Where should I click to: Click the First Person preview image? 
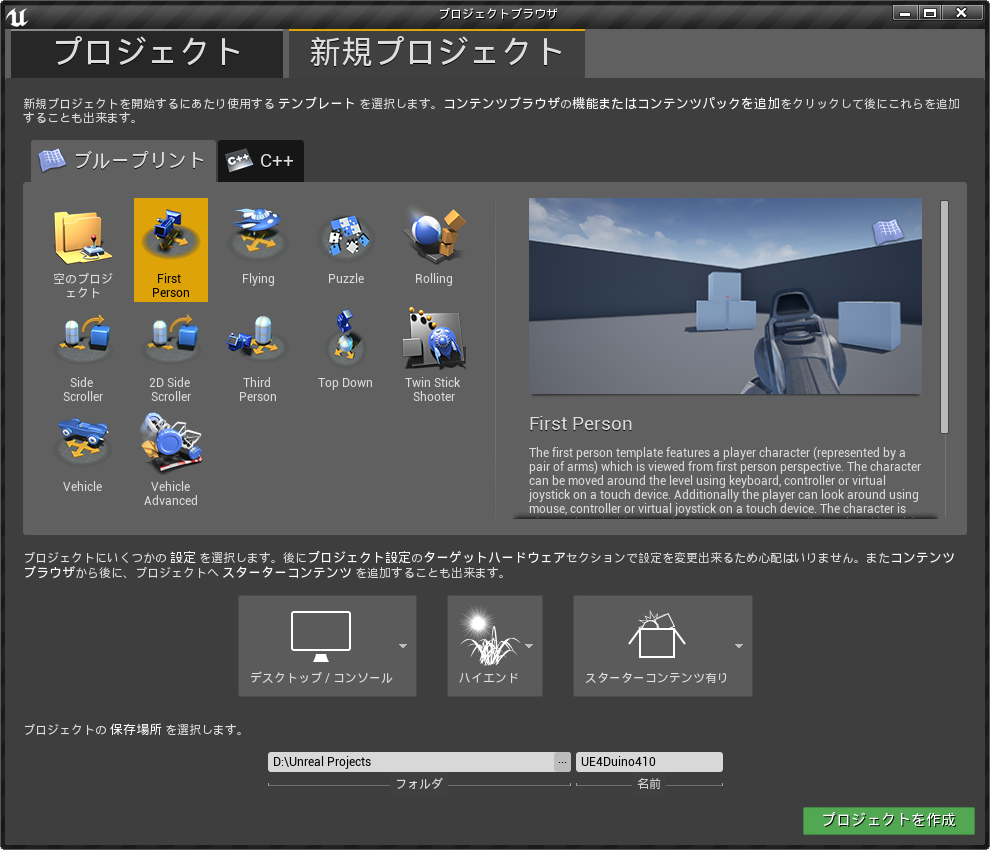(x=725, y=296)
